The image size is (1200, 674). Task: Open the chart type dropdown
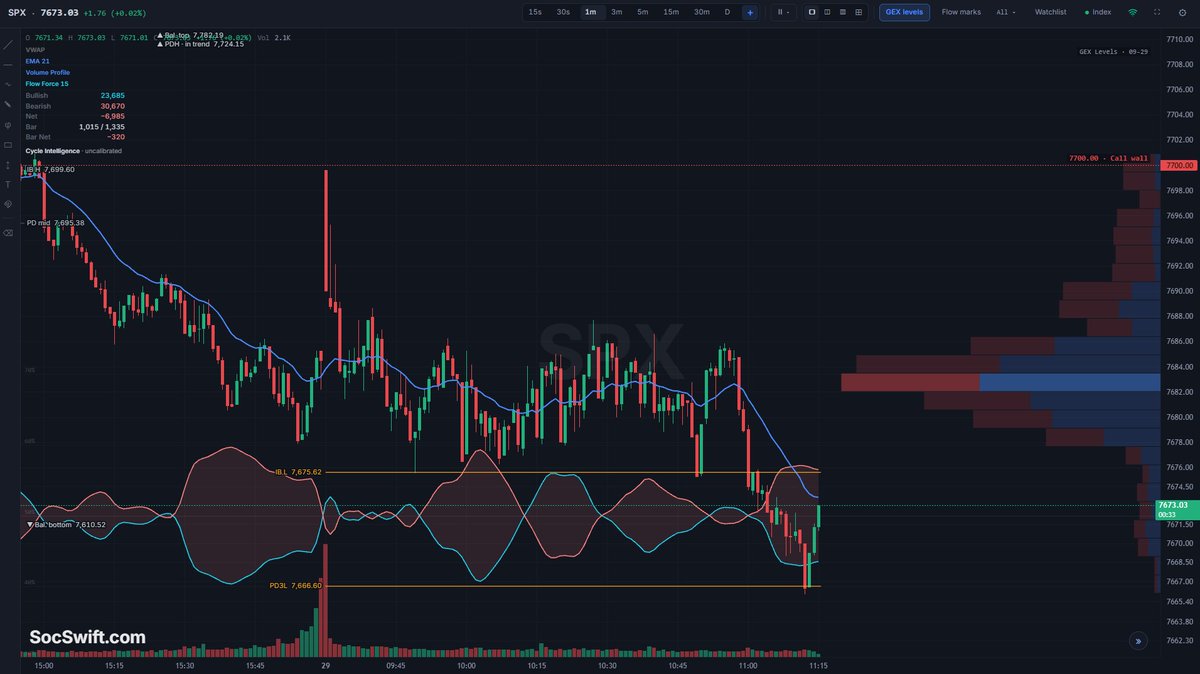(x=782, y=12)
